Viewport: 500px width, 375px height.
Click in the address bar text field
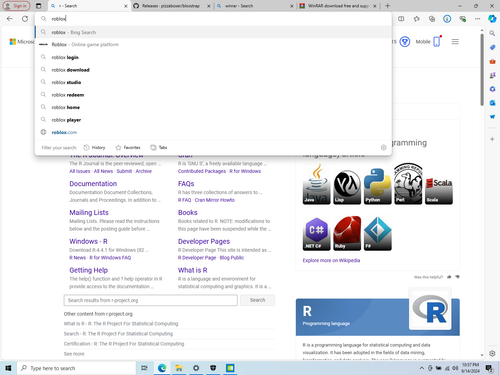213,19
